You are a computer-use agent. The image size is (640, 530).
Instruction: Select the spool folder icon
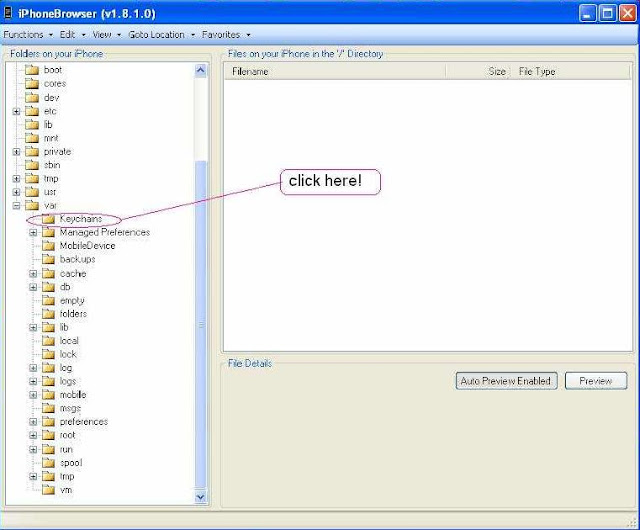point(49,463)
